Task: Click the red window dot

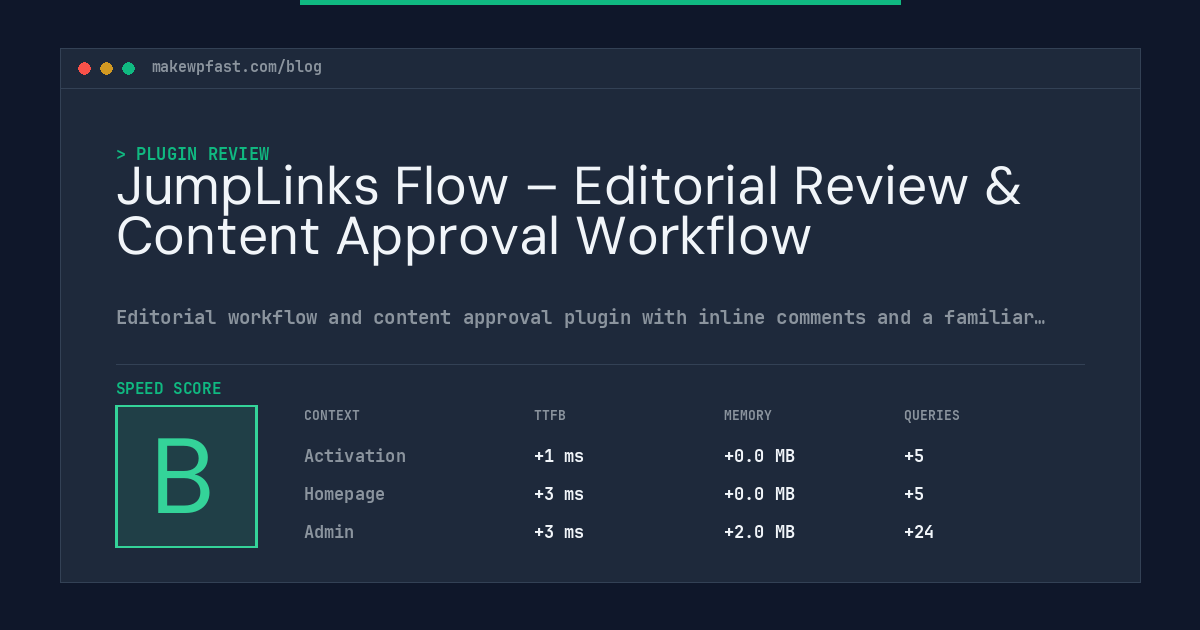Action: 84,68
